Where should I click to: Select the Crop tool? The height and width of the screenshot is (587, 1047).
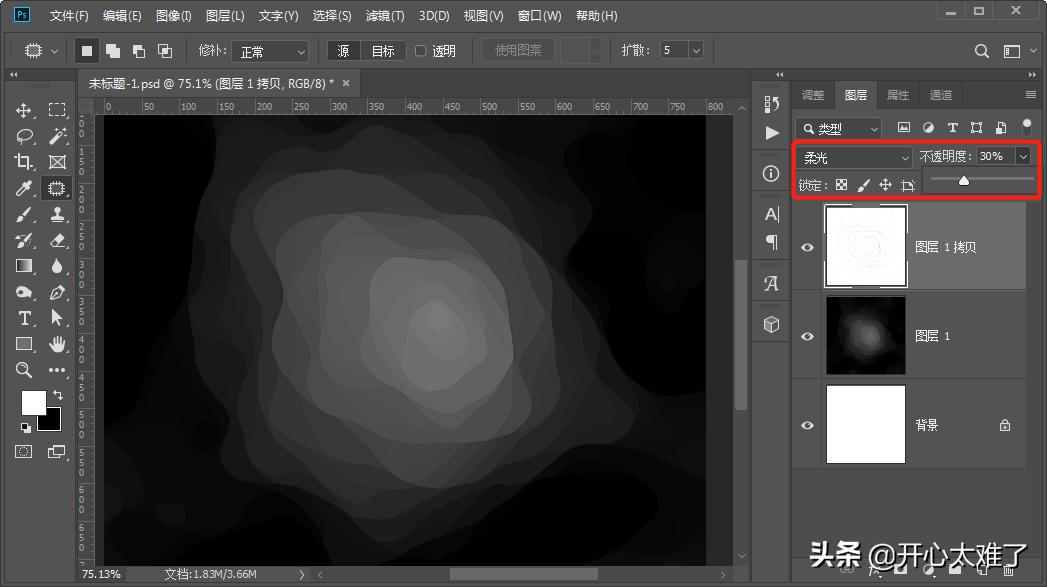24,162
